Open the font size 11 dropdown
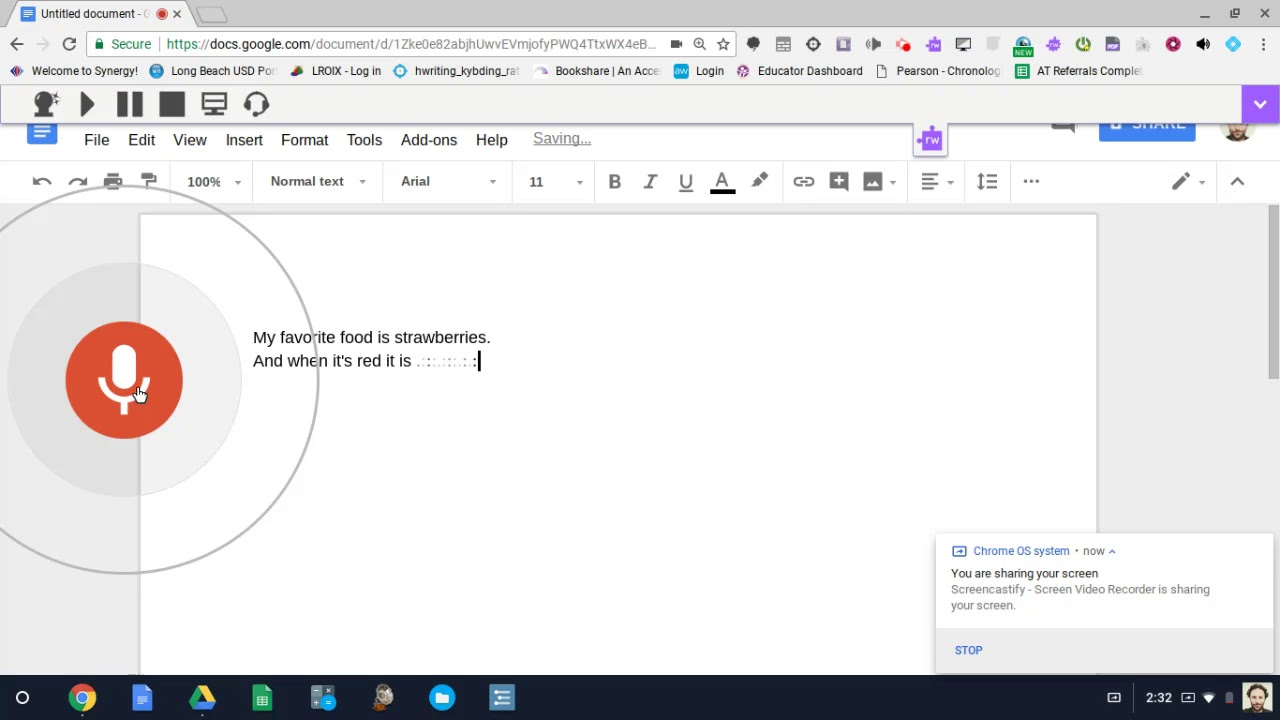Screen dimensions: 1280x720 coord(555,181)
